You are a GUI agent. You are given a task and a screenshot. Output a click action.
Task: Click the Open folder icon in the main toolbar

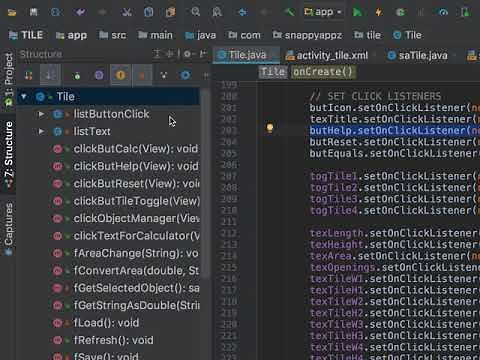12,13
